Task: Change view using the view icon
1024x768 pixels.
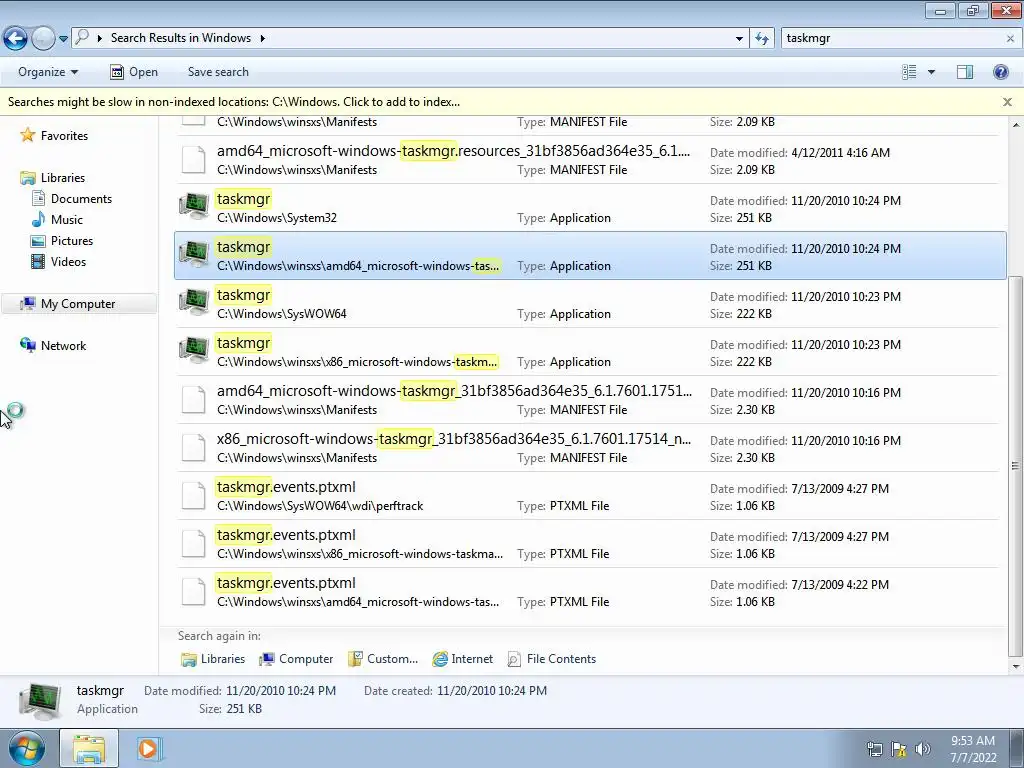Action: point(909,72)
